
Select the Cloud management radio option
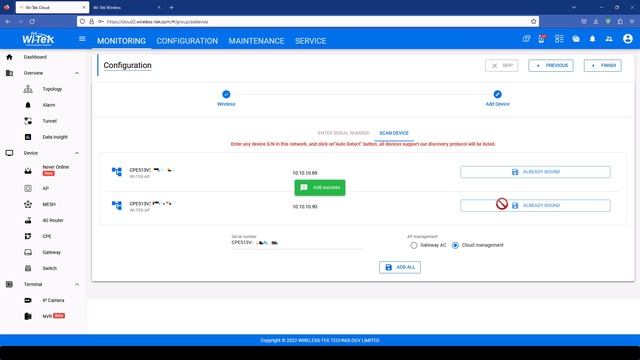[455, 245]
